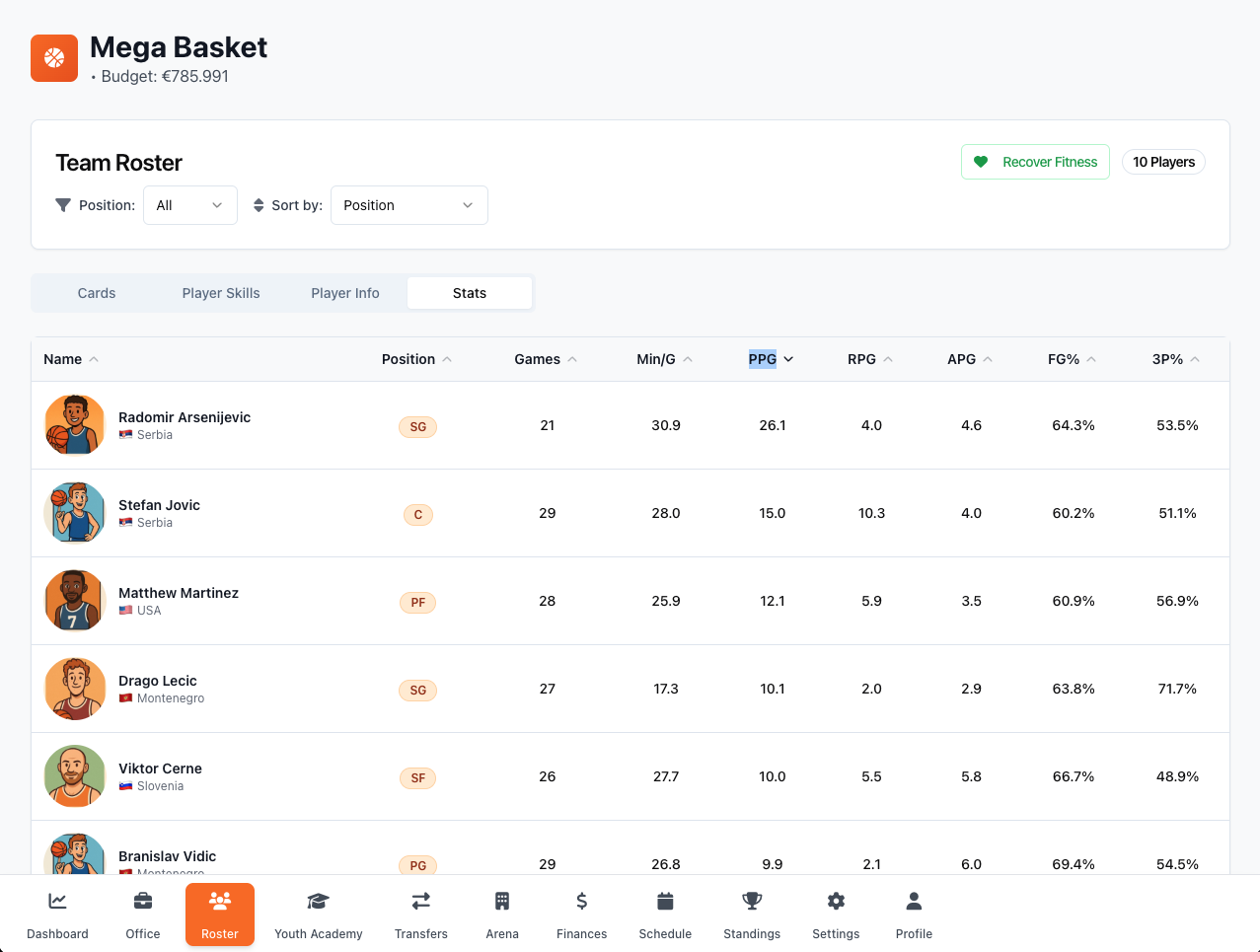Screen dimensions: 1260x952
Task: Click Viktor Cerne's SF position badge
Action: (x=418, y=778)
